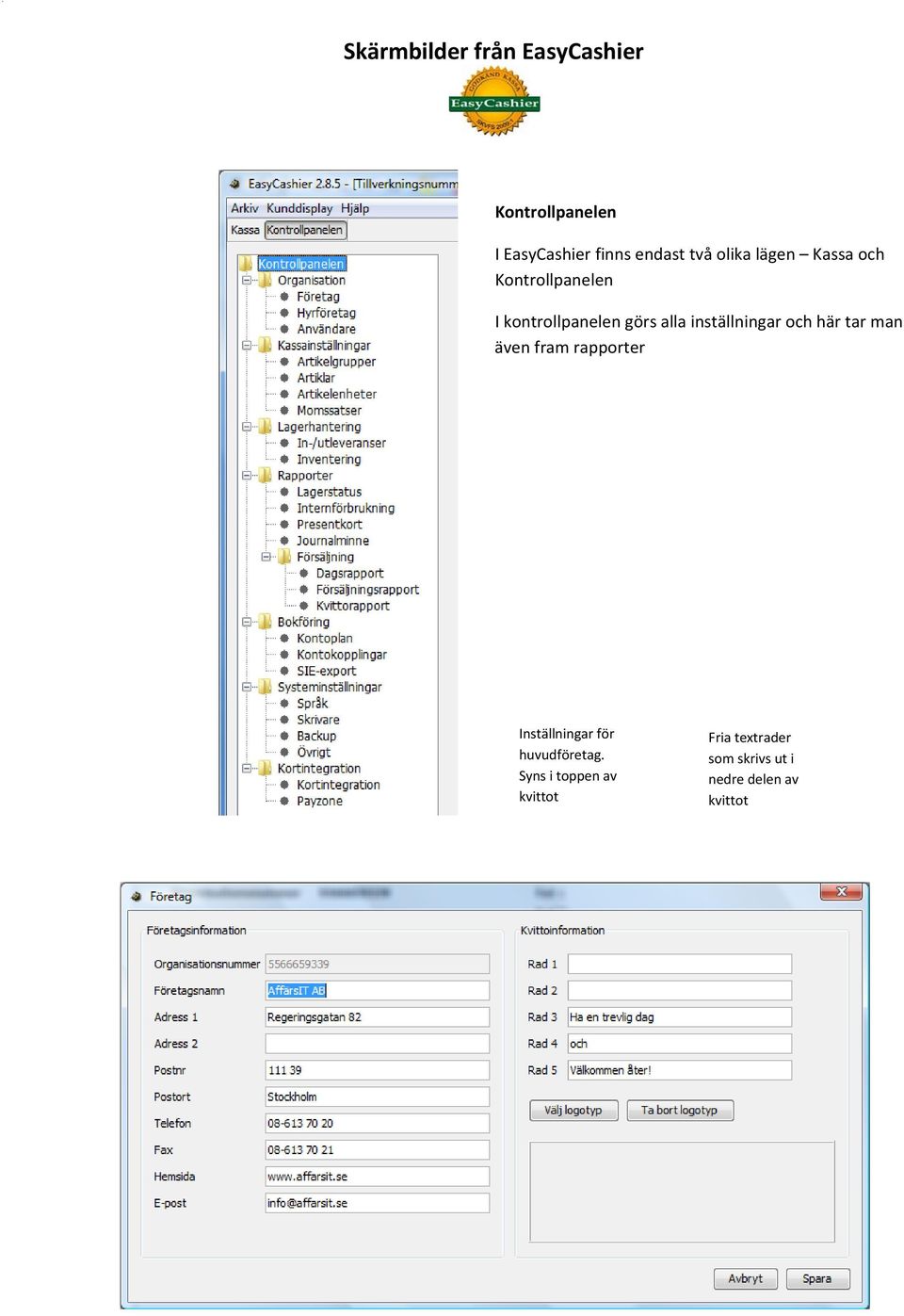Click the Ta bort logotyp button
The image size is (904, 1316).
click(680, 1111)
